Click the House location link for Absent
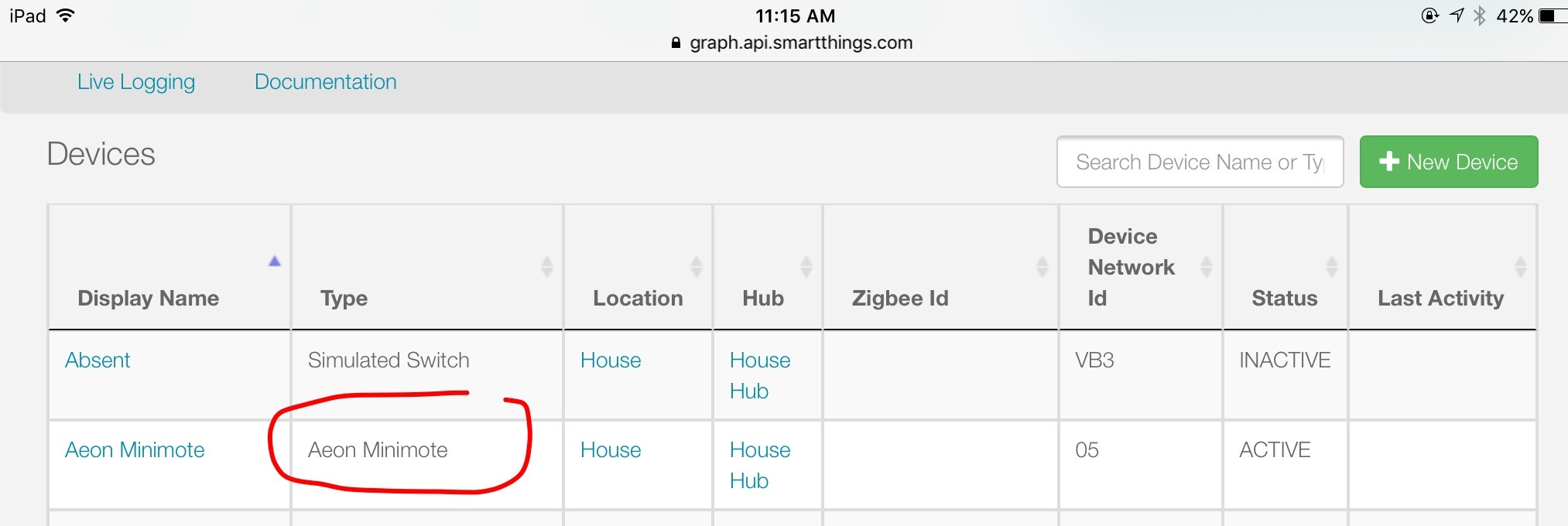 [610, 360]
